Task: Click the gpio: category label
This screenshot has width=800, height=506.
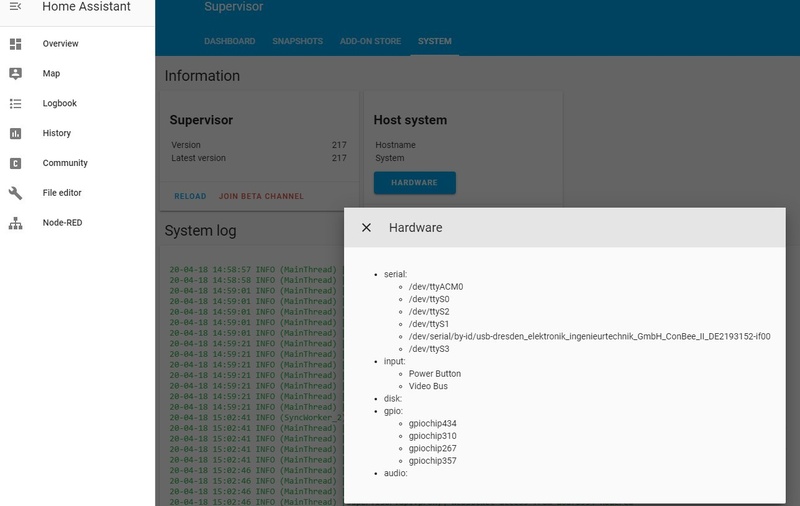Action: tap(393, 411)
